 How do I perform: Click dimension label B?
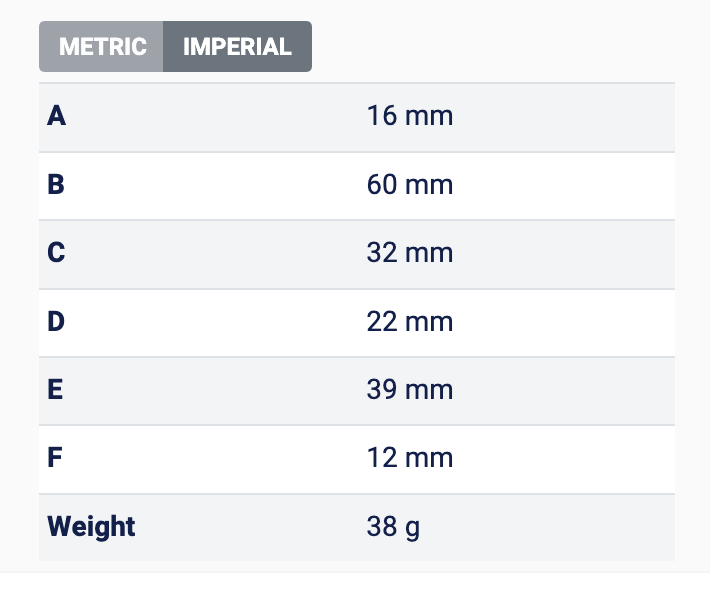pos(56,185)
